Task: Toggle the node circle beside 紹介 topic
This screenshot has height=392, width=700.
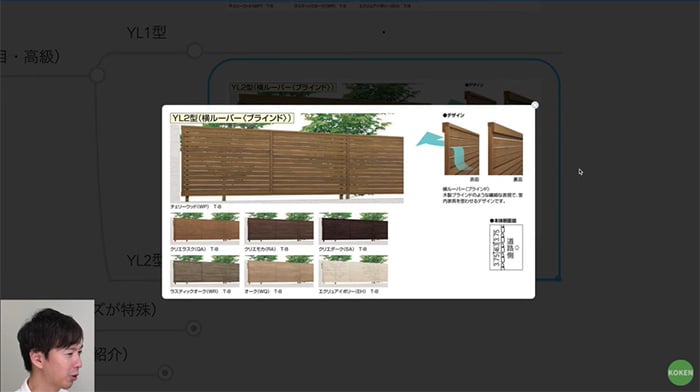Action: (165, 372)
